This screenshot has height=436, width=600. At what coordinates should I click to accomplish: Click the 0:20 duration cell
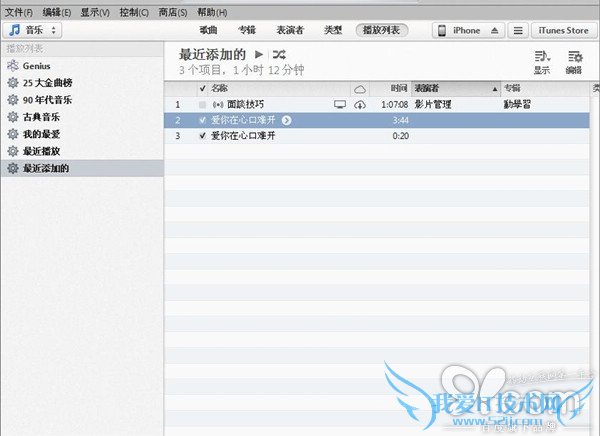(401, 136)
